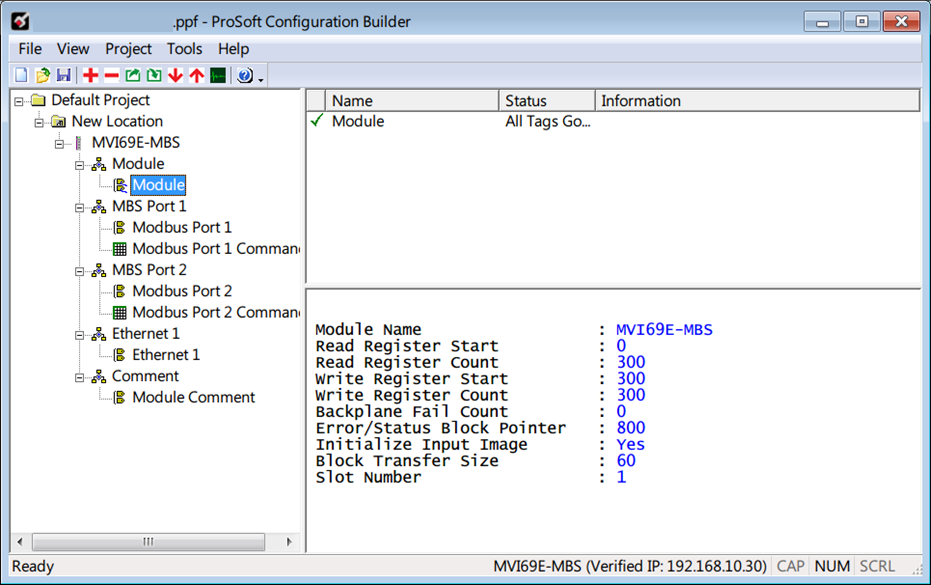
Task: Click the green Export arrow icon
Action: coord(133,75)
